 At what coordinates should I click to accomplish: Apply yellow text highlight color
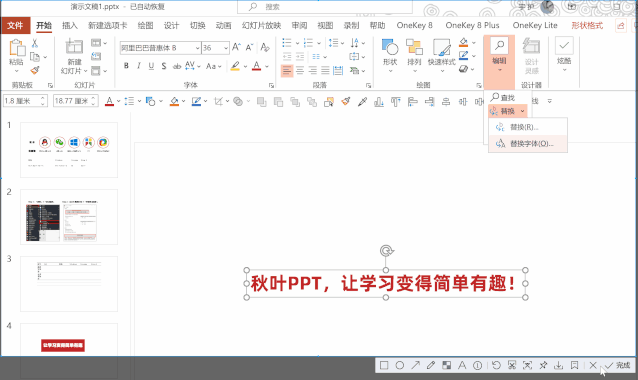[235, 66]
